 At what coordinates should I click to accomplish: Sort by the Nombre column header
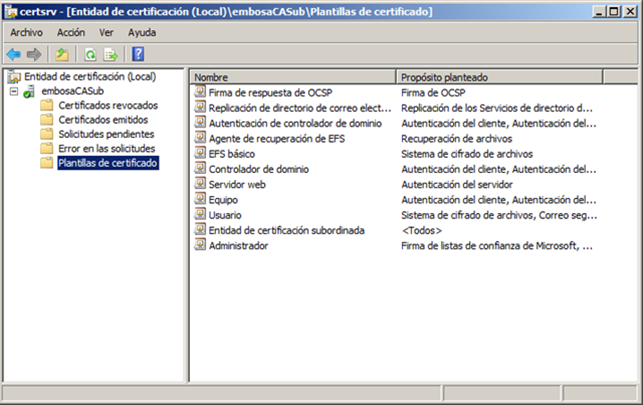coord(290,76)
